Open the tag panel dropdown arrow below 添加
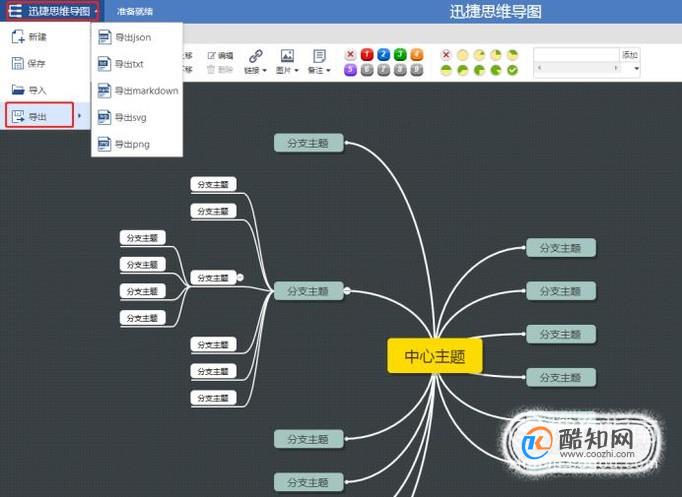Screen dimensions: 682x497 pyautogui.click(x=636, y=69)
